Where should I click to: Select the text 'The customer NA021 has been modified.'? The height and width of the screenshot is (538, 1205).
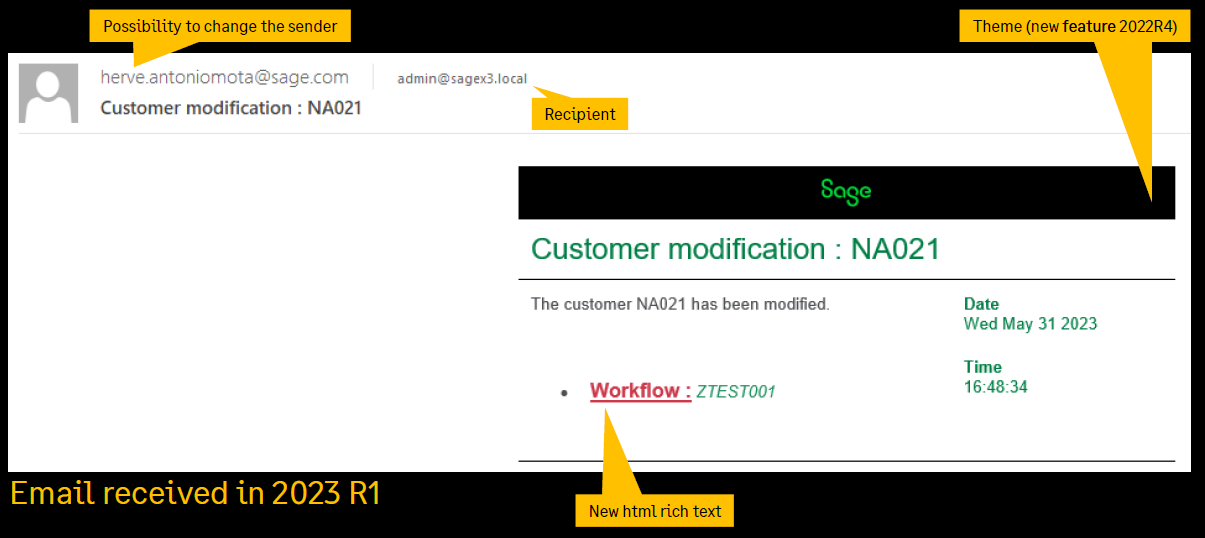coord(680,304)
